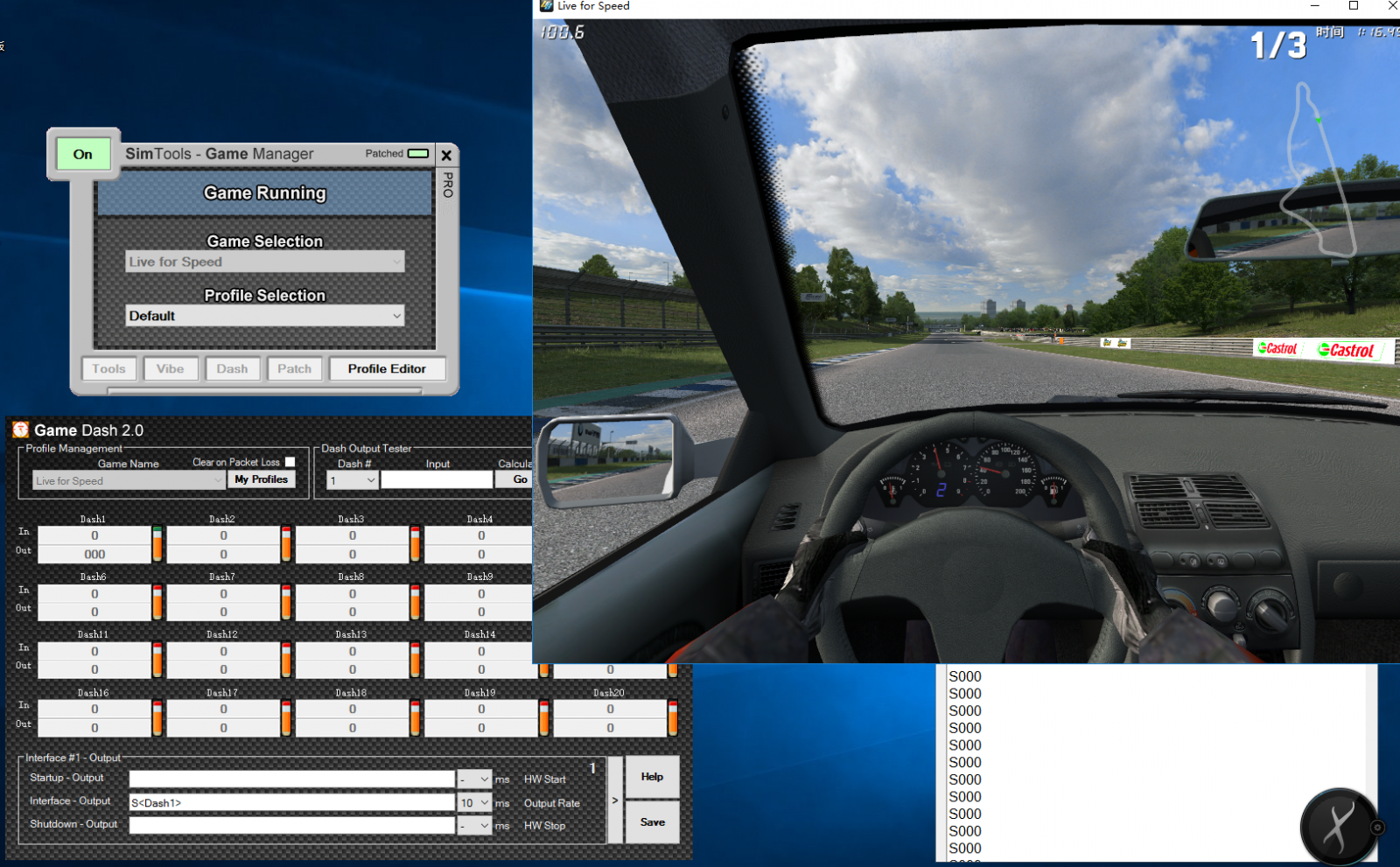Toggle the SimTools On button
1400x867 pixels.
83,154
